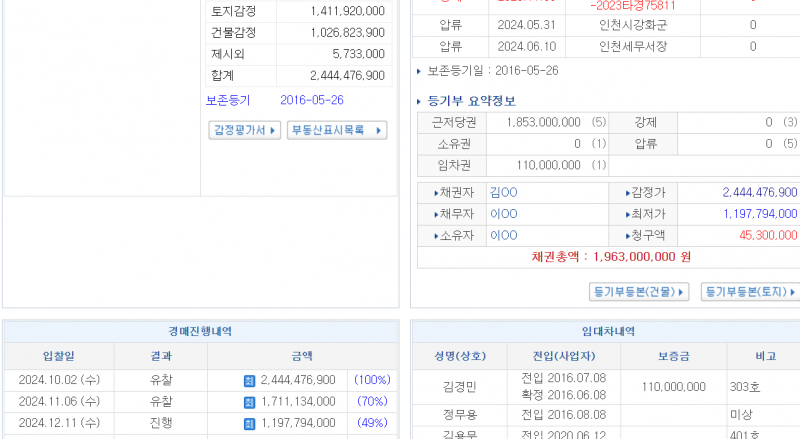Click the arrow bullet before 보존등기일
Screen dimensions: 800x439
pos(419,71)
